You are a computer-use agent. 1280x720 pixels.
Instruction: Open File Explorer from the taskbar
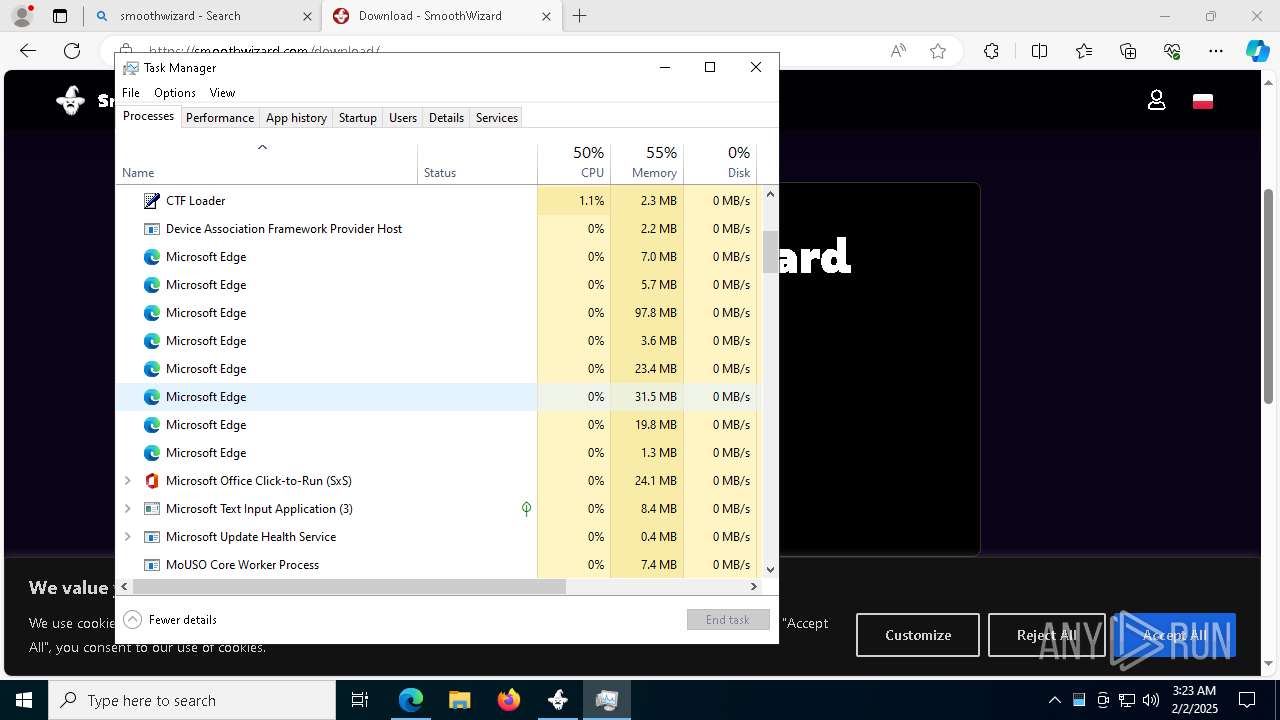pos(460,700)
